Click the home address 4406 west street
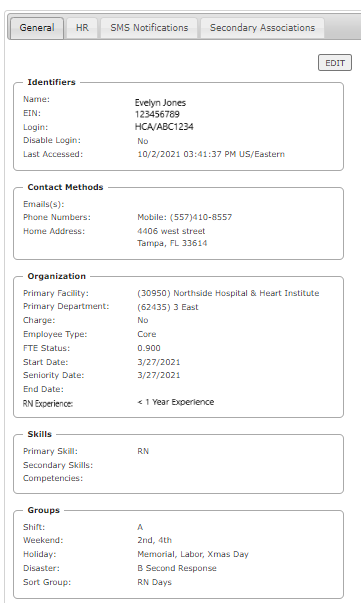This screenshot has width=361, height=603. pos(171,231)
